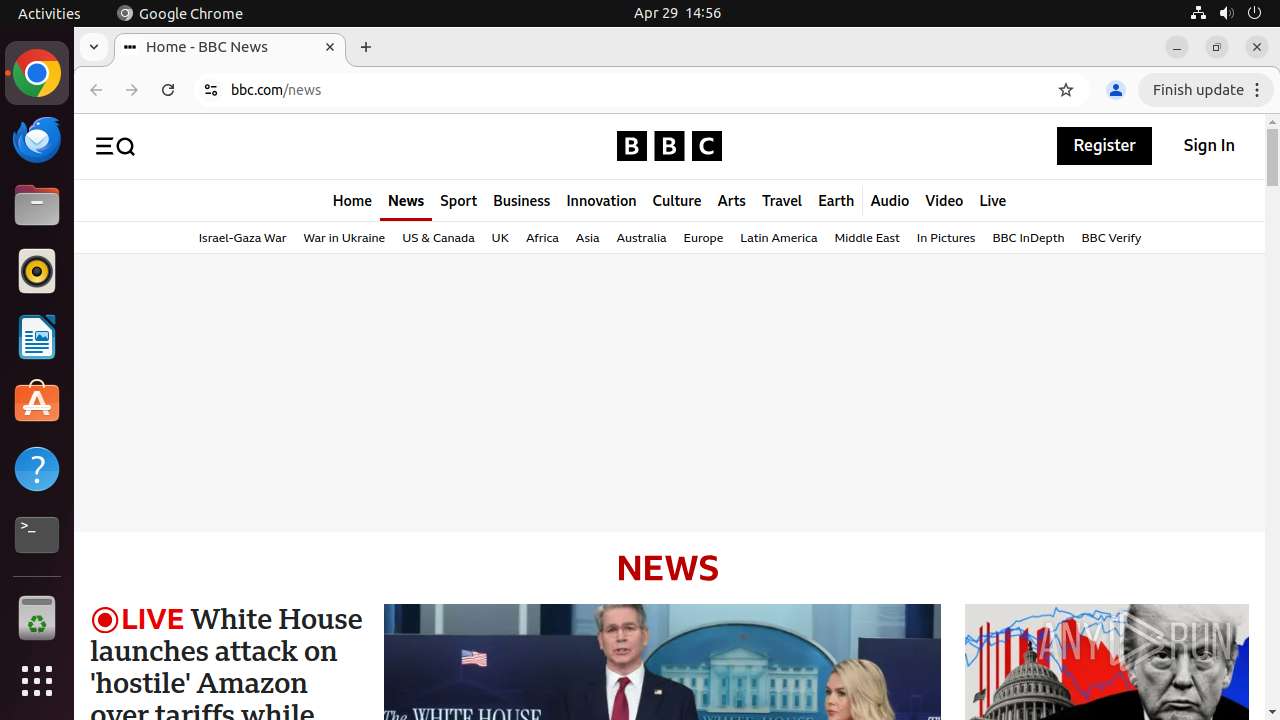Open Activities overview
This screenshot has width=1280, height=720.
click(49, 13)
